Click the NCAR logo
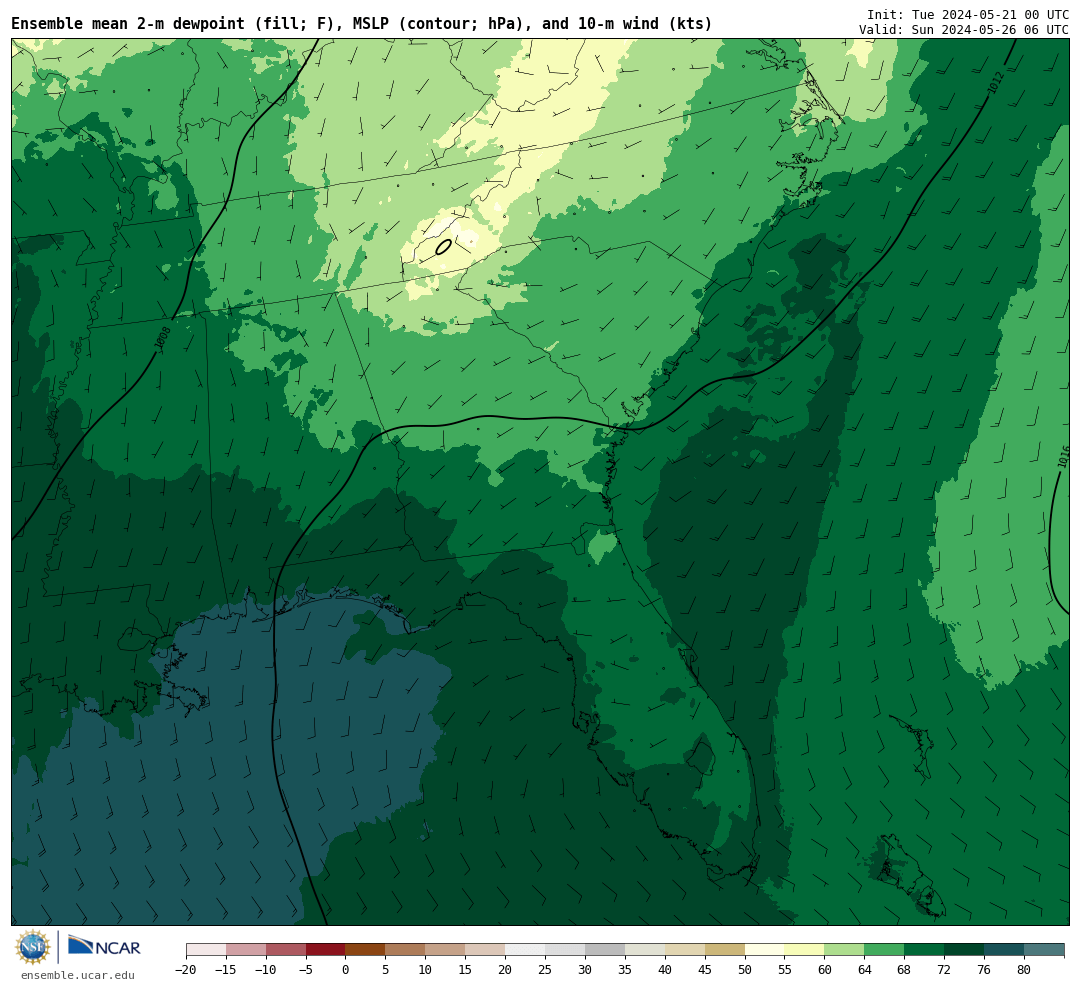Screen dimensions: 1080x988 point(105,946)
